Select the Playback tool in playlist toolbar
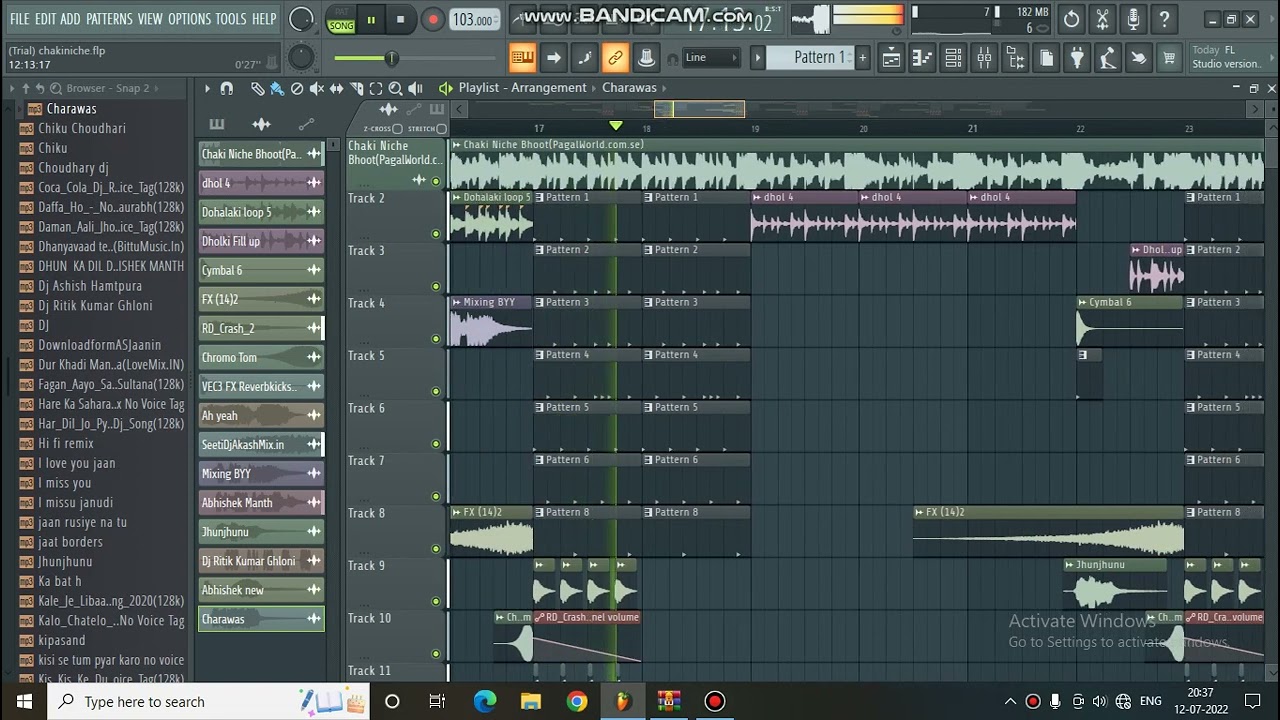1280x720 pixels. coord(416,89)
